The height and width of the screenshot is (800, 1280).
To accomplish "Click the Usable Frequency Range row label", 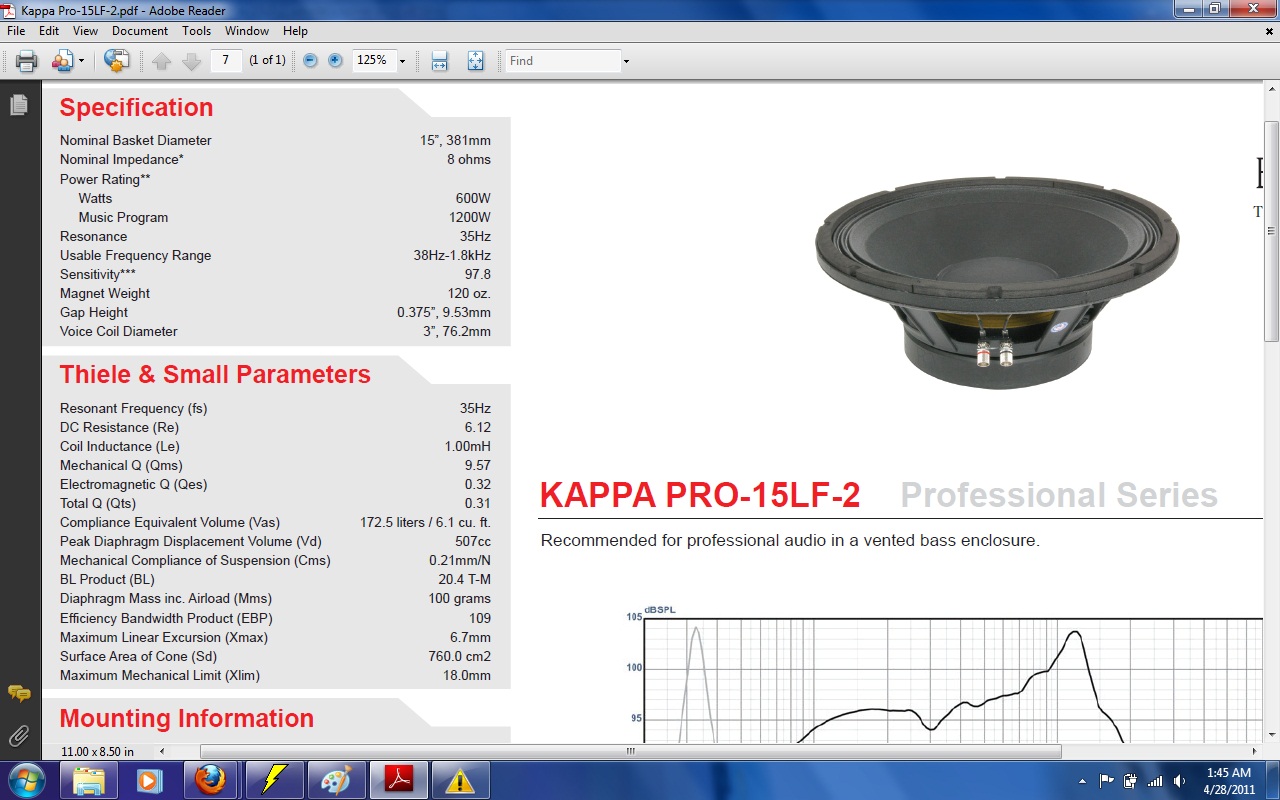I will pyautogui.click(x=136, y=255).
